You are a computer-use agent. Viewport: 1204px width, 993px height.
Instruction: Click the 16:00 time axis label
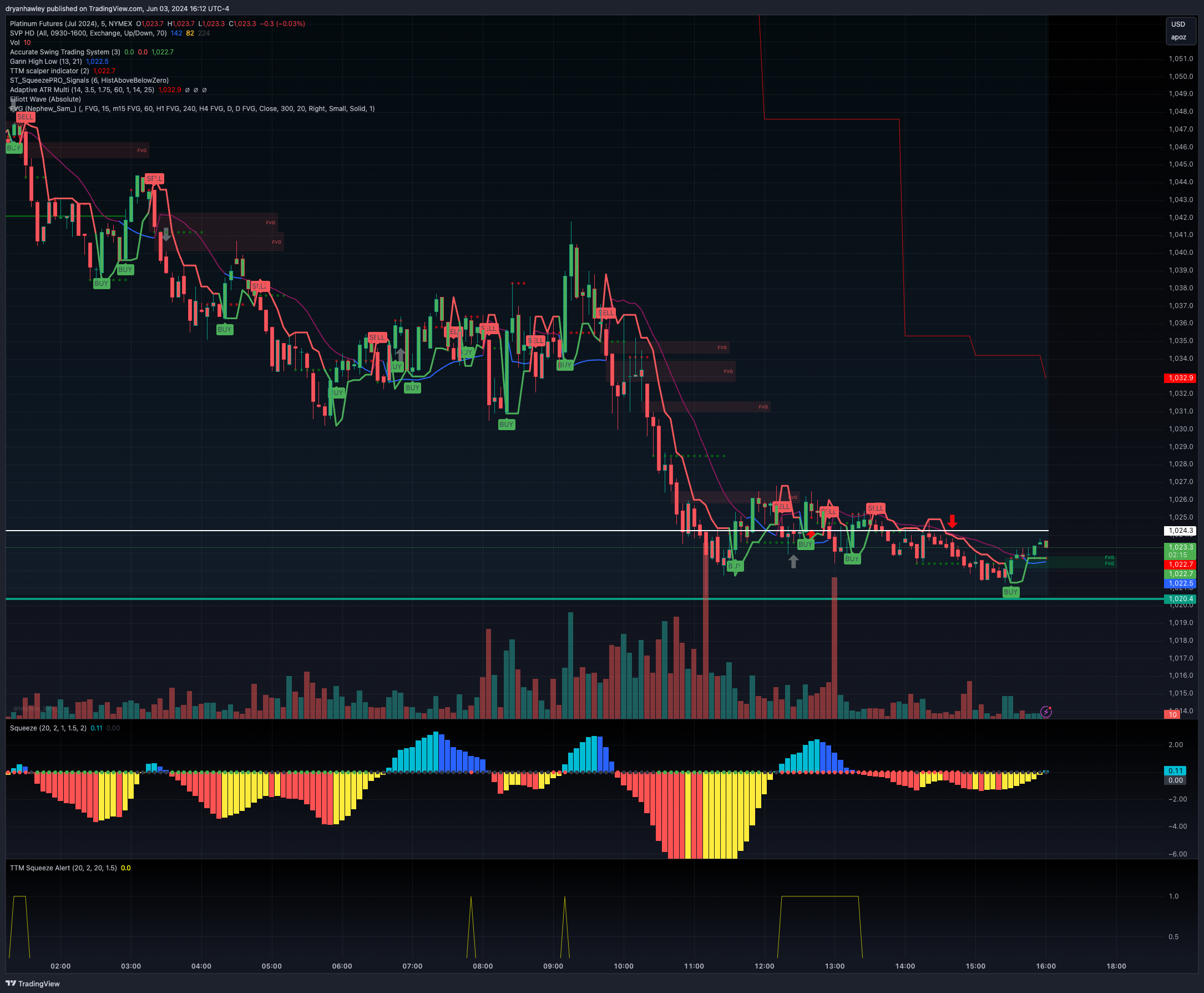(x=1046, y=966)
